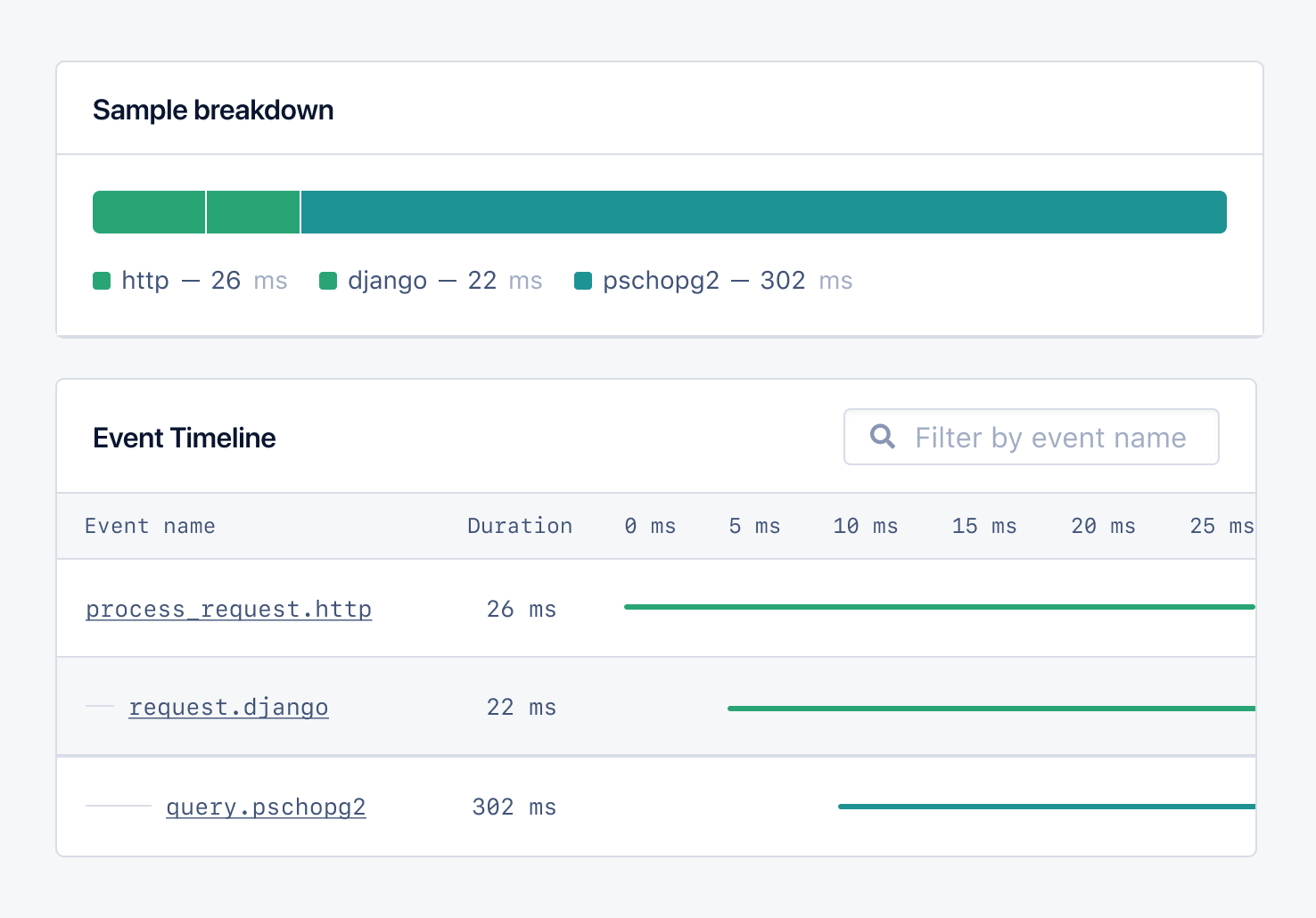Click the Event name column header
1316x918 pixels.
150,526
